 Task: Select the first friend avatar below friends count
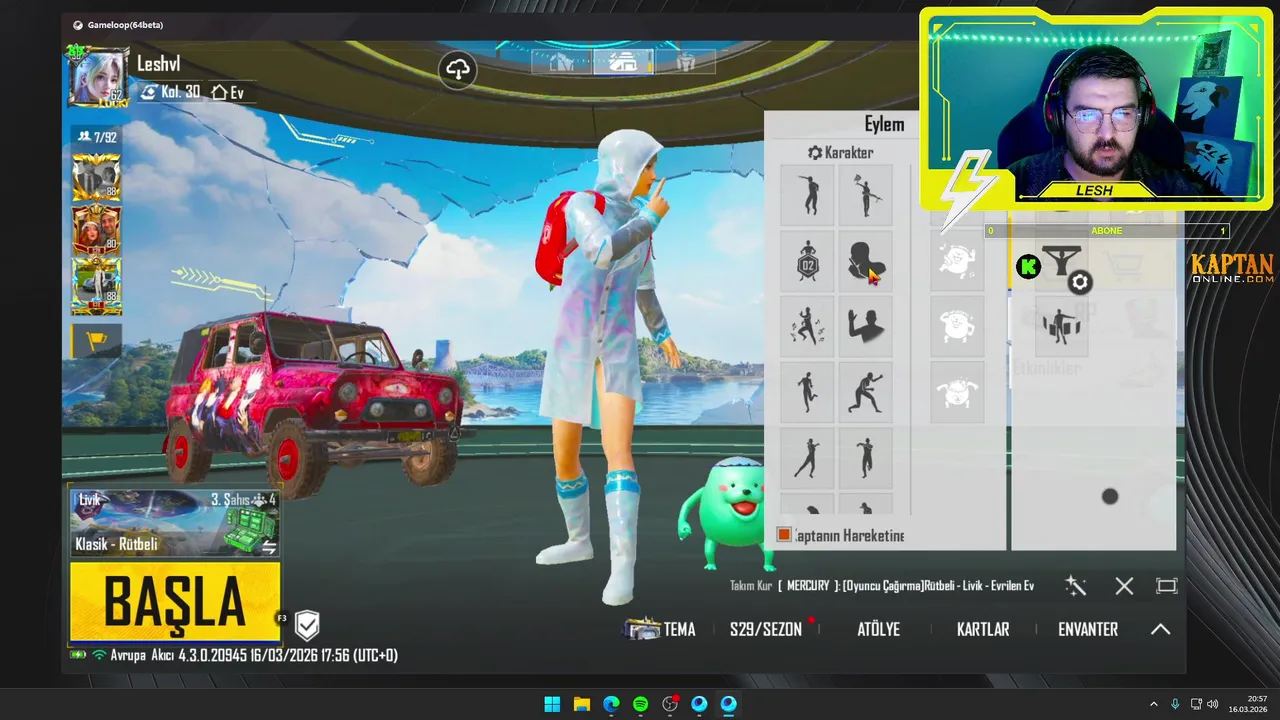pos(96,177)
